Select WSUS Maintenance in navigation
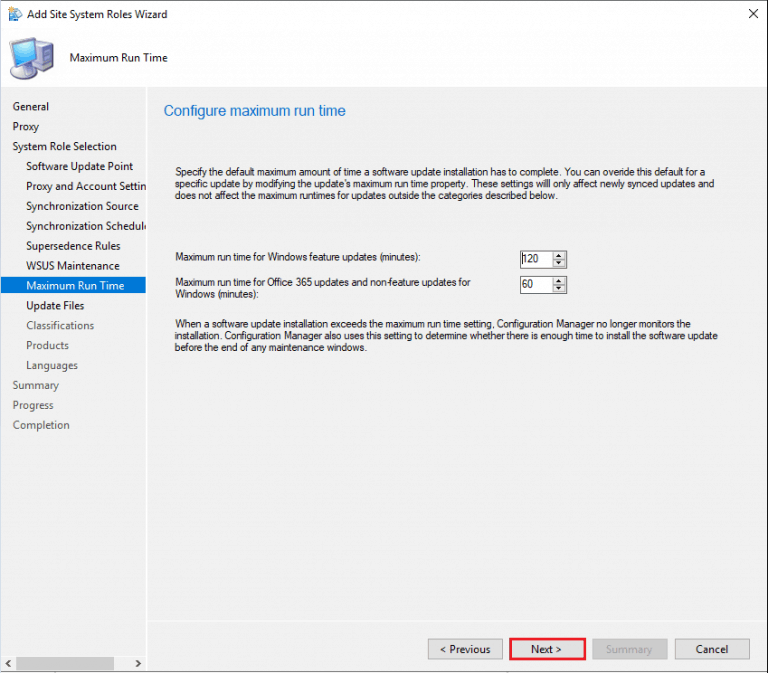 72,266
